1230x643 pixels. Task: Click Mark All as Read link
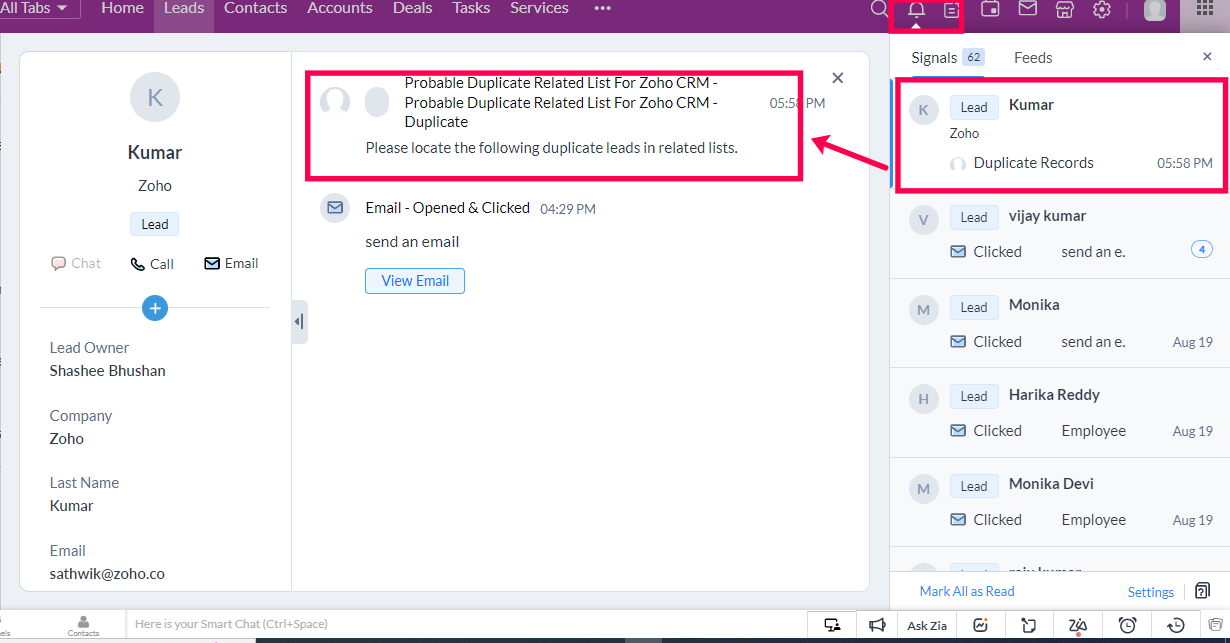pos(967,591)
